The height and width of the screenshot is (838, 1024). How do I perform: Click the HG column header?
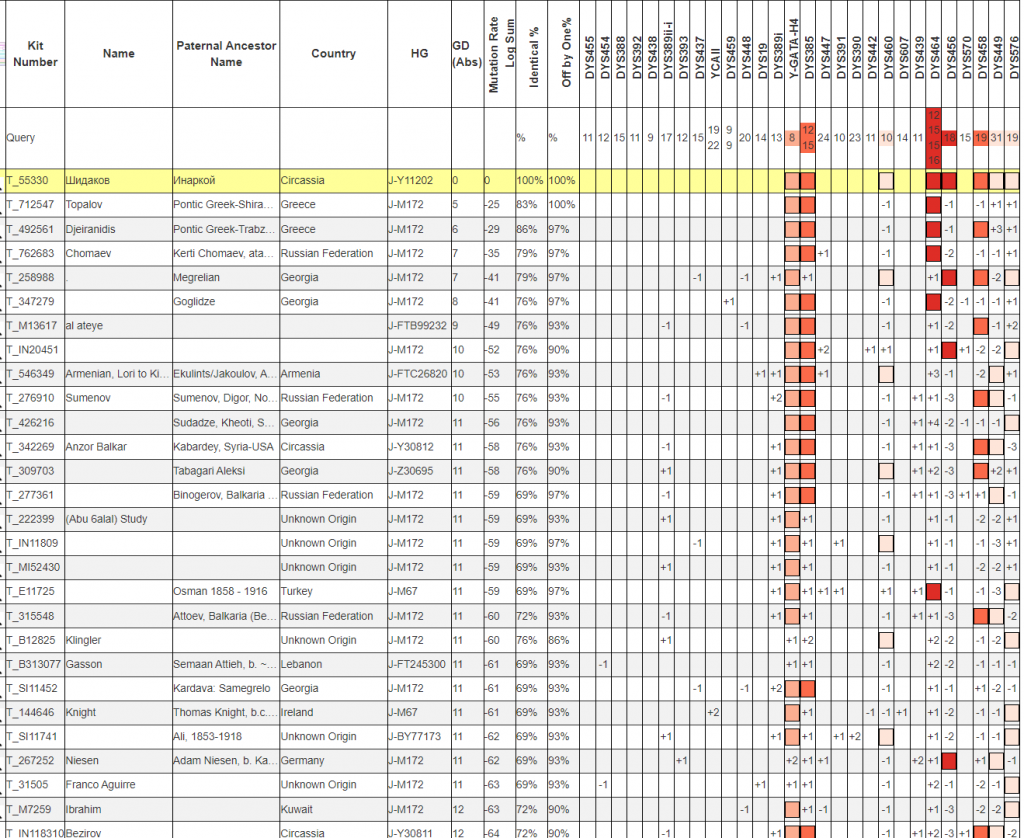tap(419, 54)
